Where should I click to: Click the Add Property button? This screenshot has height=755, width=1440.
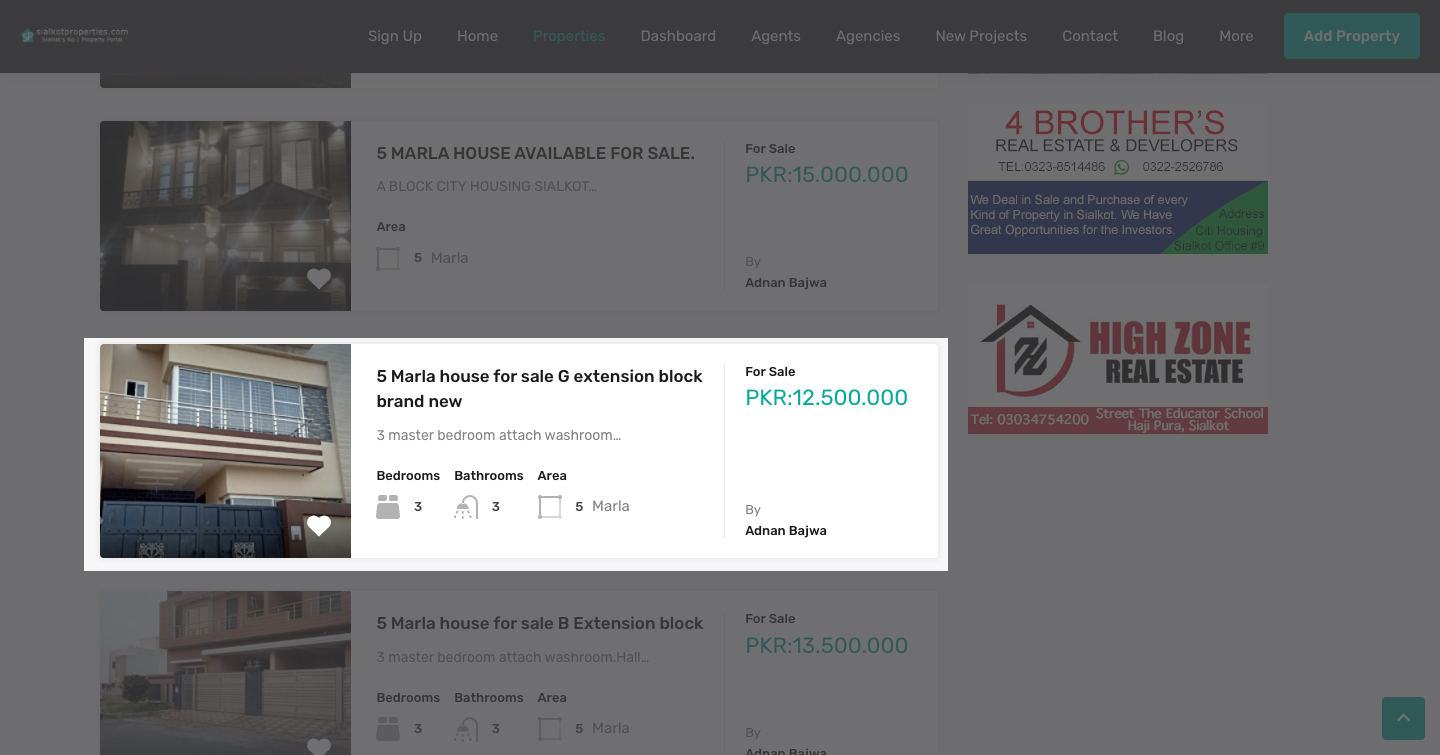(x=1352, y=36)
